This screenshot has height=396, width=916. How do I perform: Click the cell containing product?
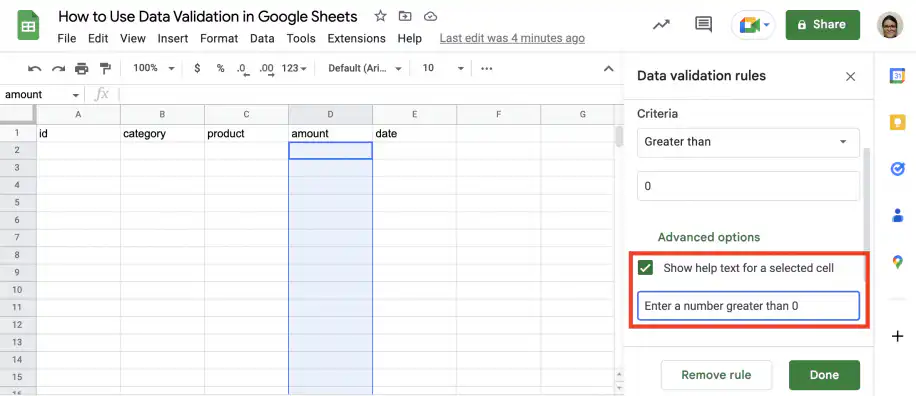pos(247,133)
